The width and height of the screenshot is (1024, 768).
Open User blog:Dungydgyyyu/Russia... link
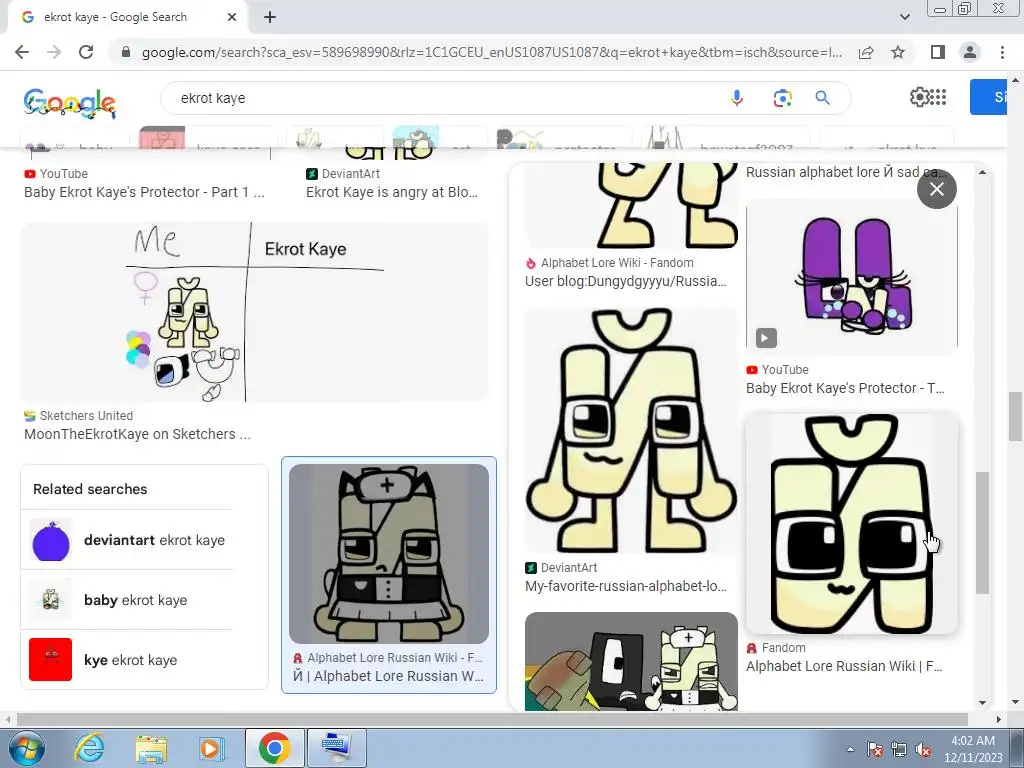(626, 281)
